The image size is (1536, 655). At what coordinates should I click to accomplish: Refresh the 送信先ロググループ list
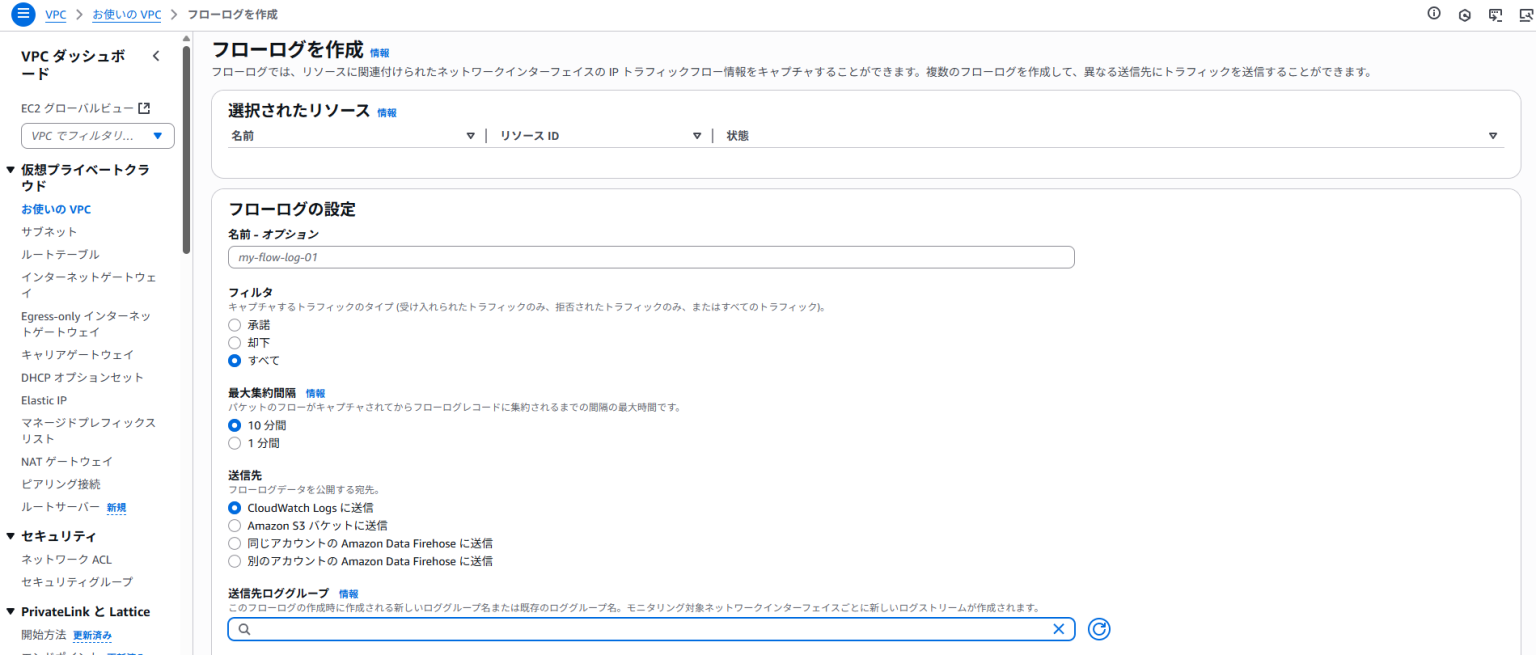tap(1098, 629)
